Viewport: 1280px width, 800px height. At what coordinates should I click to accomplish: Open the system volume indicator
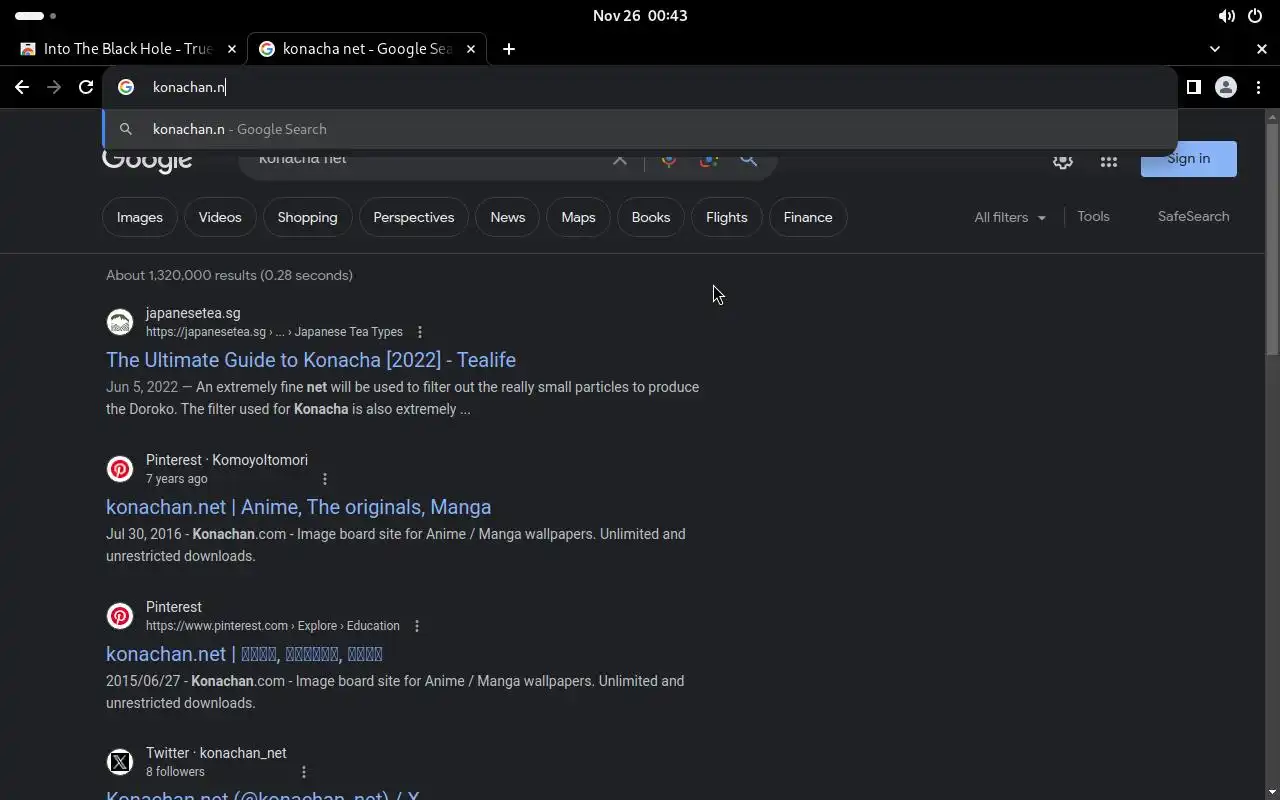[x=1226, y=16]
